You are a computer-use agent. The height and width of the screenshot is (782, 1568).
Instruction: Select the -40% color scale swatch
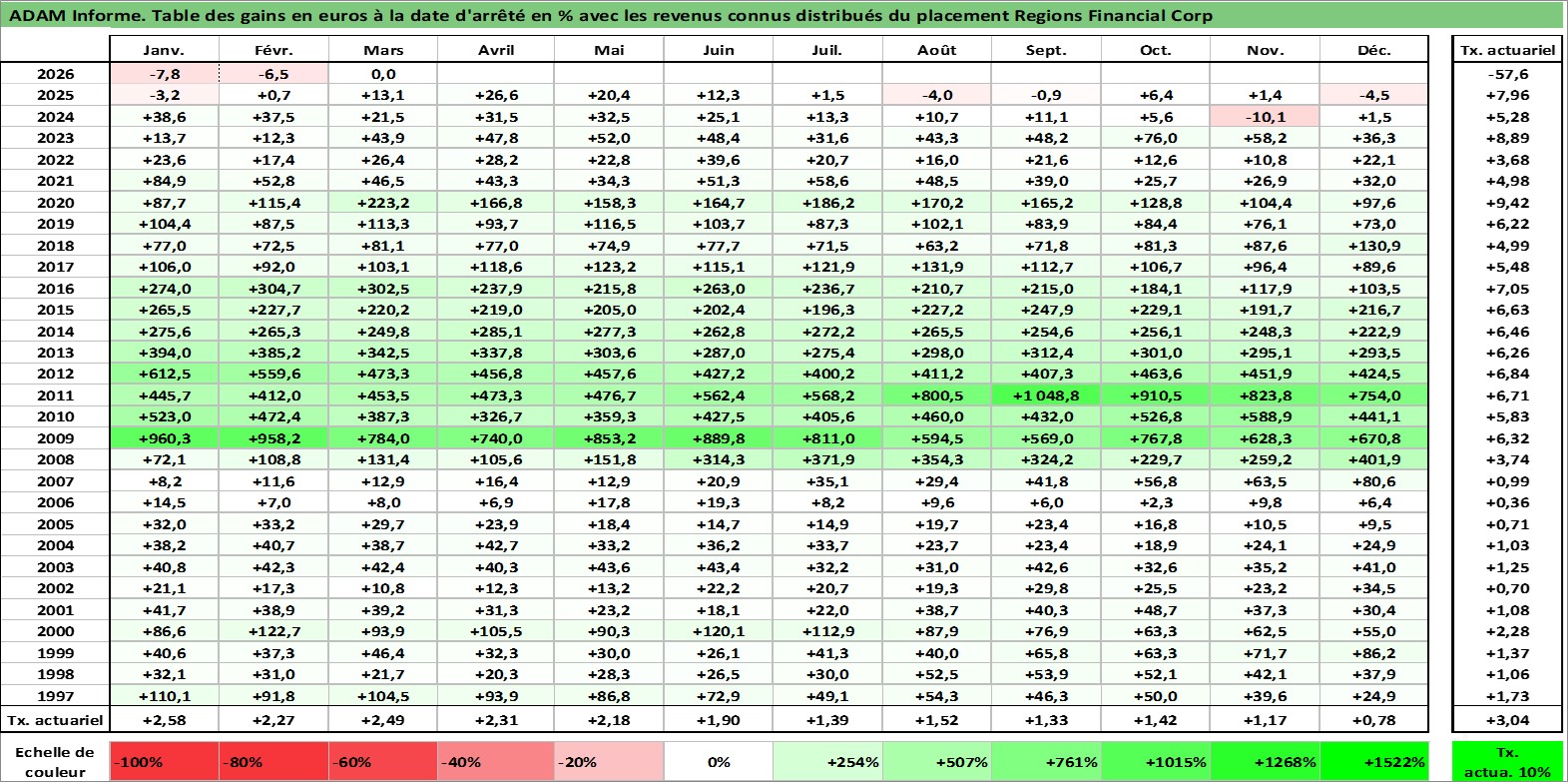pos(496,762)
